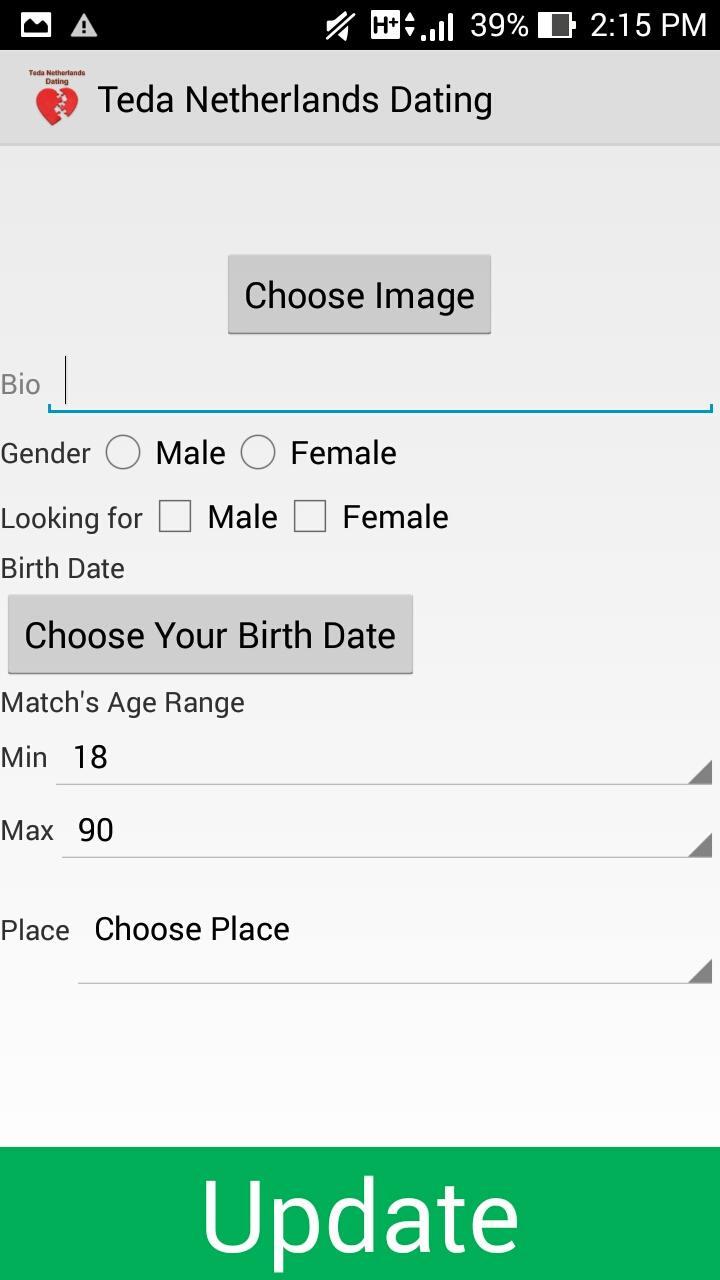The height and width of the screenshot is (1280, 720).
Task: Select Male gender radio button
Action: 124,453
